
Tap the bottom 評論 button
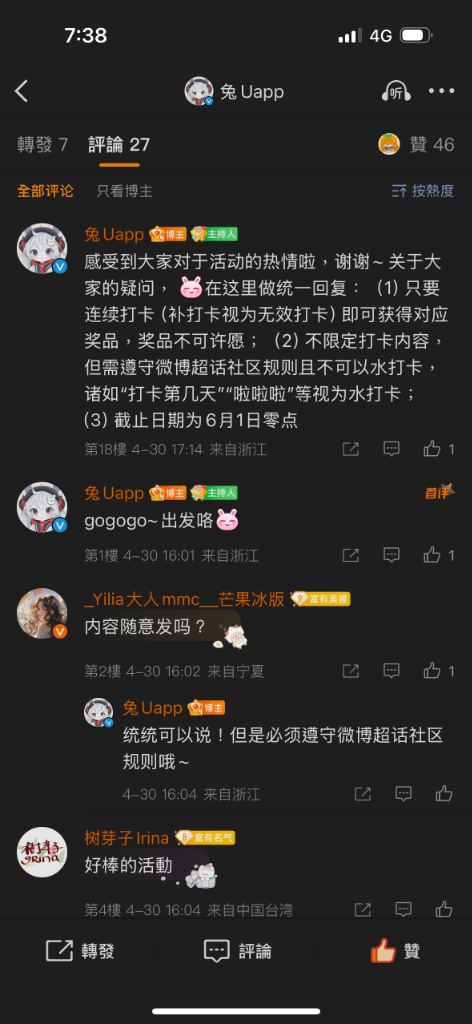(238, 951)
